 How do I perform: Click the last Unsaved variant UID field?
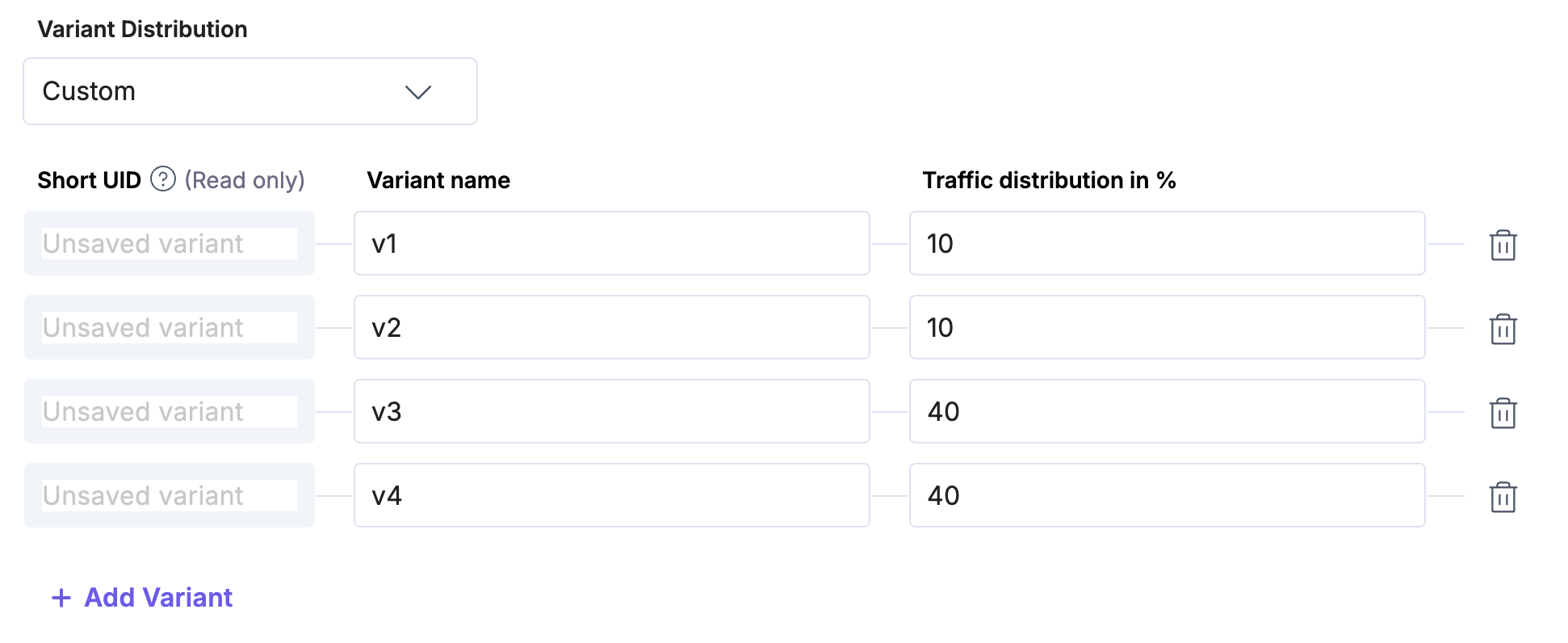[x=170, y=495]
